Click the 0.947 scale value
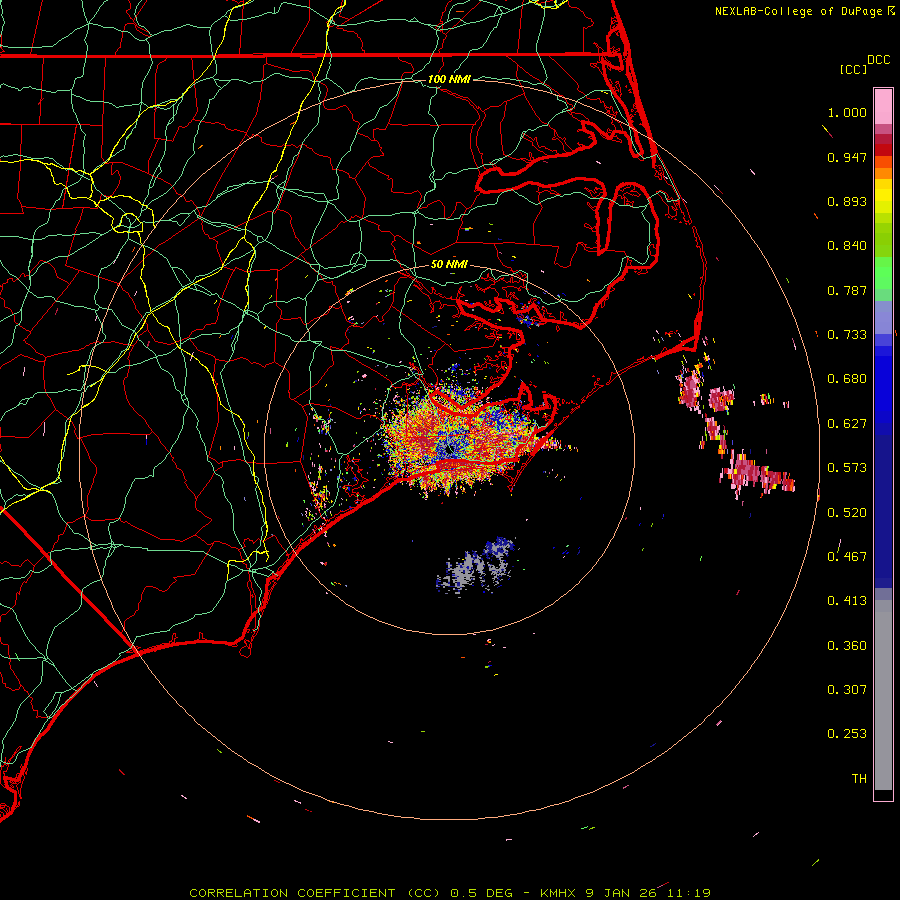The image size is (900, 900). (x=847, y=157)
